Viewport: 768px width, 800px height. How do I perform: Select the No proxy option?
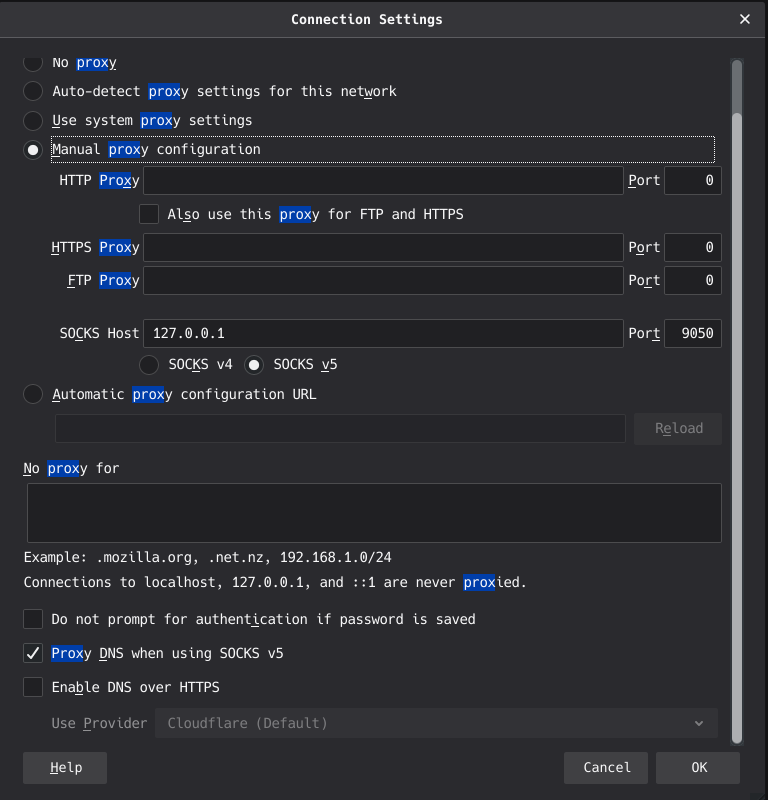pos(33,63)
